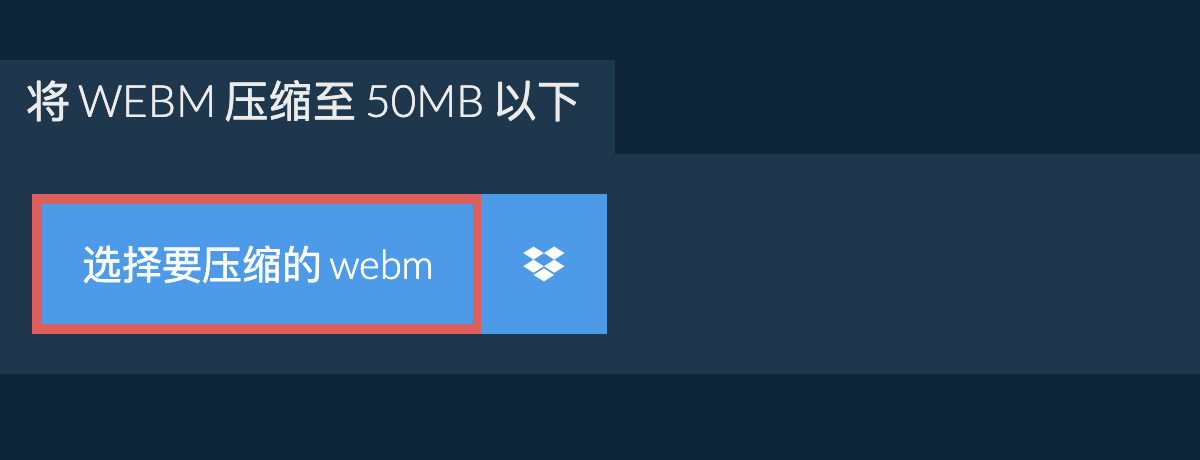Screen dimensions: 1200x460
Task: Pick a file using the Dropbox icon
Action: pyautogui.click(x=544, y=264)
